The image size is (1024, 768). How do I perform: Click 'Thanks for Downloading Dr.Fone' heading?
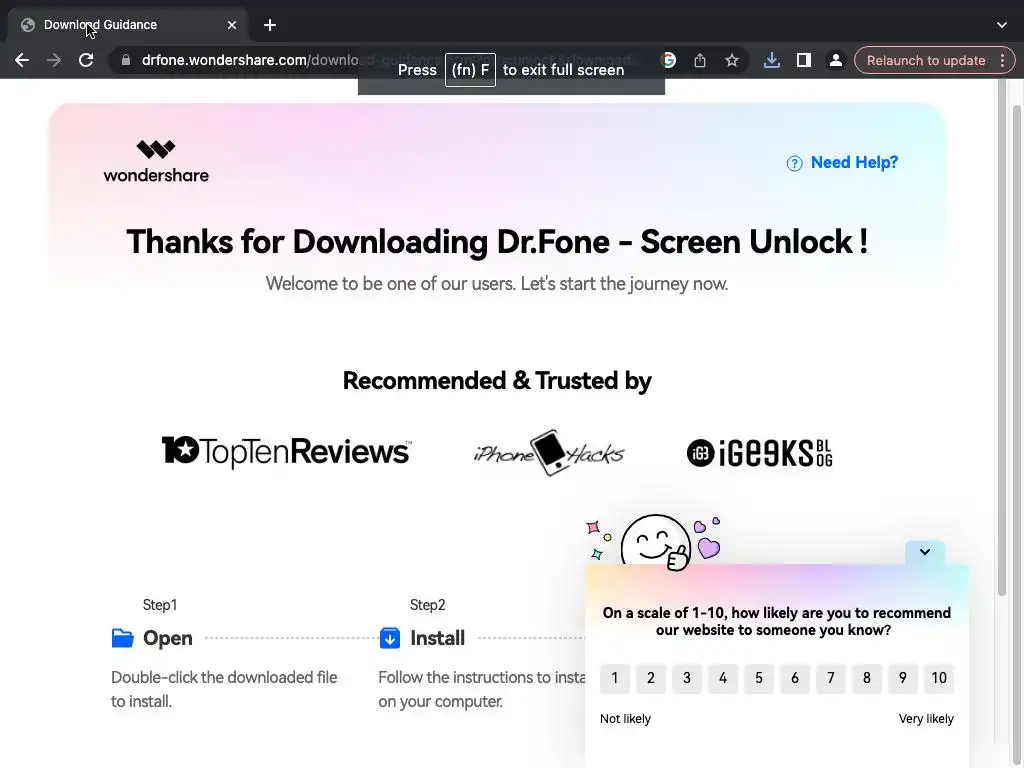tap(497, 242)
